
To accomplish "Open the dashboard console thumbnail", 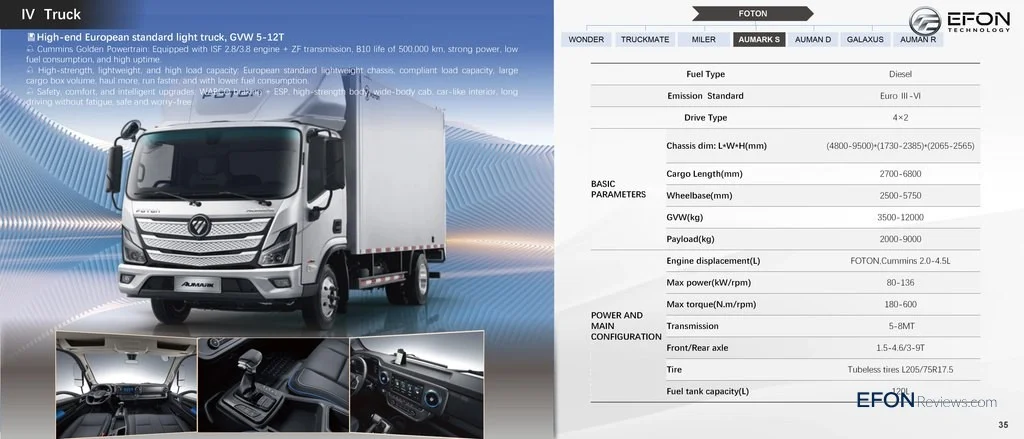I will pyautogui.click(x=417, y=381).
